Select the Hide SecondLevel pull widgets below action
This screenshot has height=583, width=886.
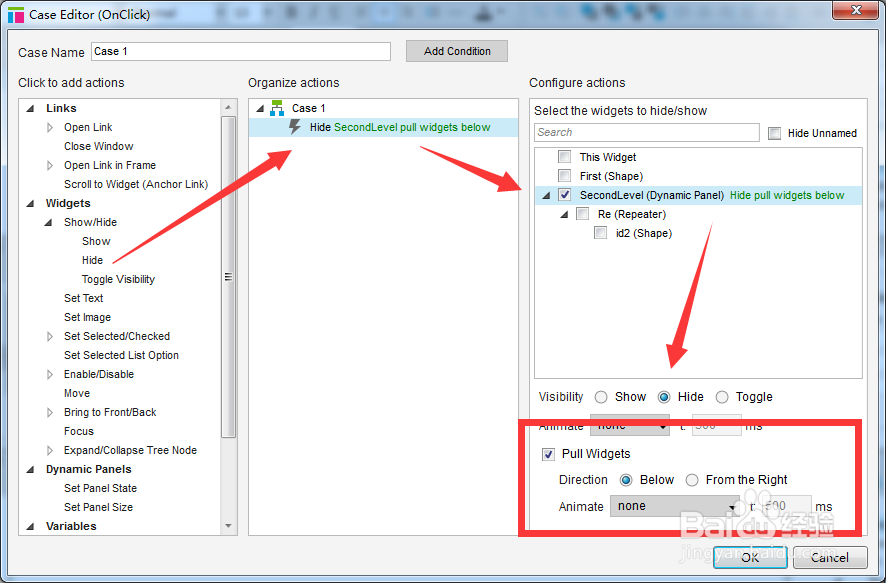coord(383,127)
